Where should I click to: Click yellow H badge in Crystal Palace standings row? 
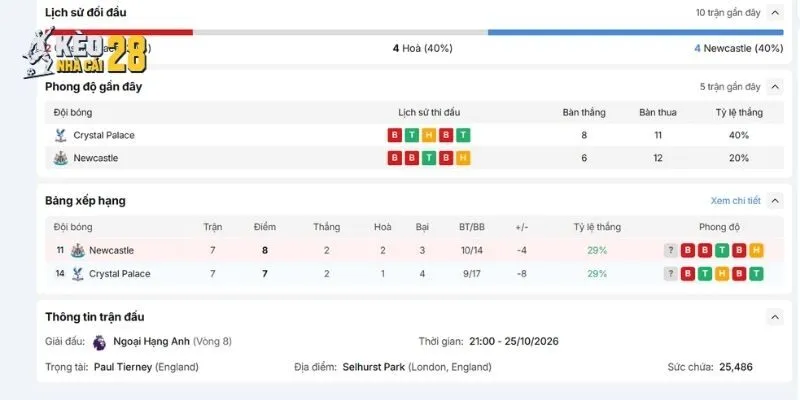[x=722, y=274]
